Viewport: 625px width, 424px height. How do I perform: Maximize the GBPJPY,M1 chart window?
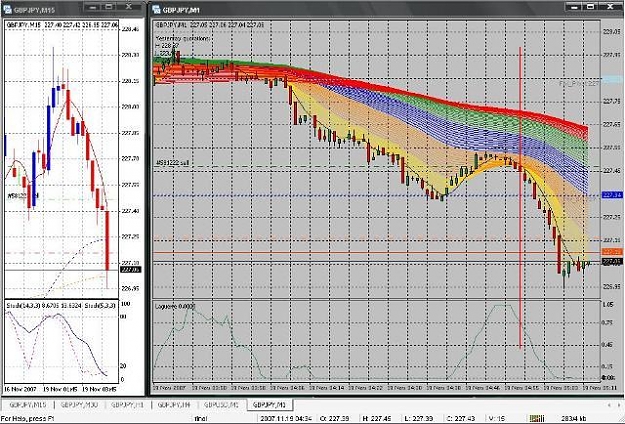[590, 7]
